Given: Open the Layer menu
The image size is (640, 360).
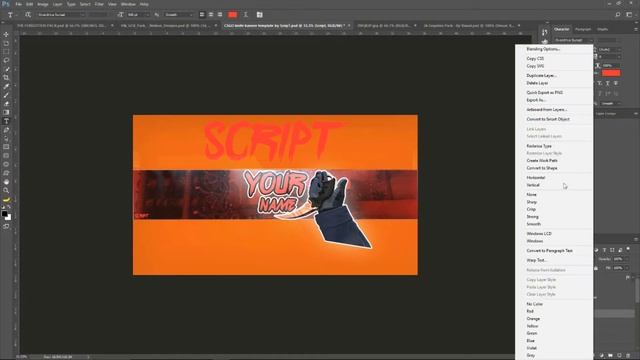Looking at the screenshot, I should pos(58,4).
